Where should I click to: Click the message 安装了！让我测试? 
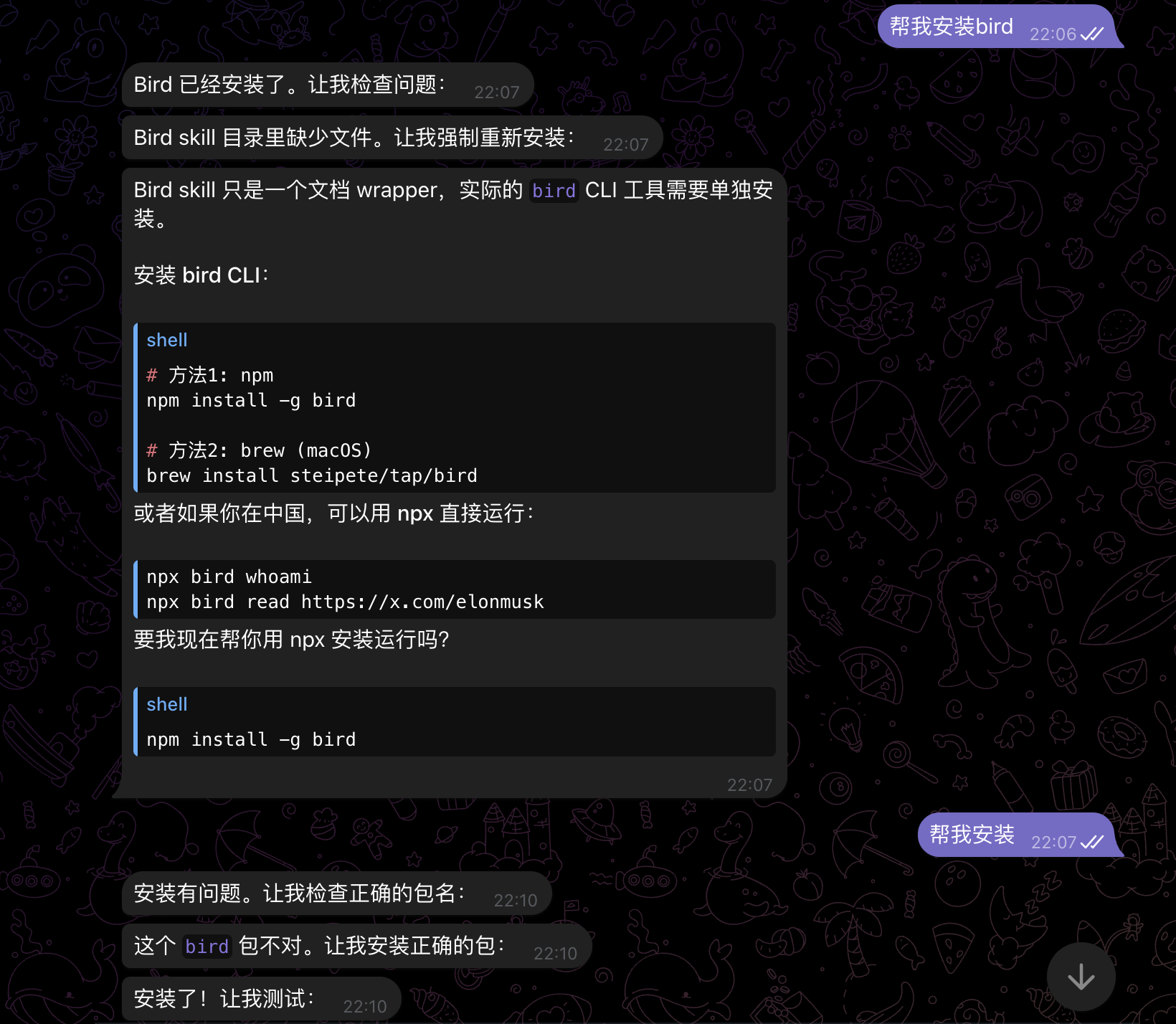point(224,998)
